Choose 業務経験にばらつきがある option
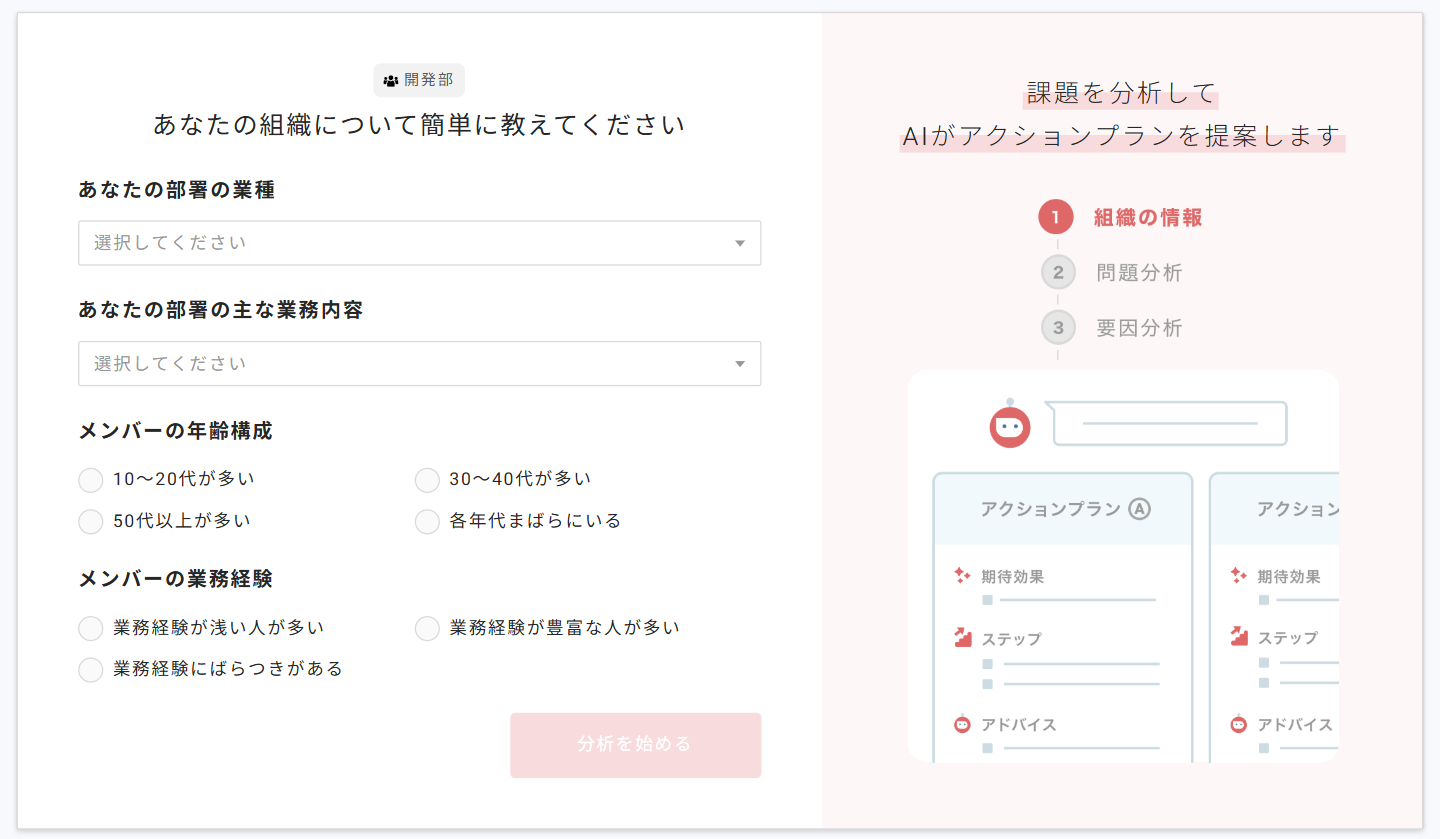 [x=91, y=669]
